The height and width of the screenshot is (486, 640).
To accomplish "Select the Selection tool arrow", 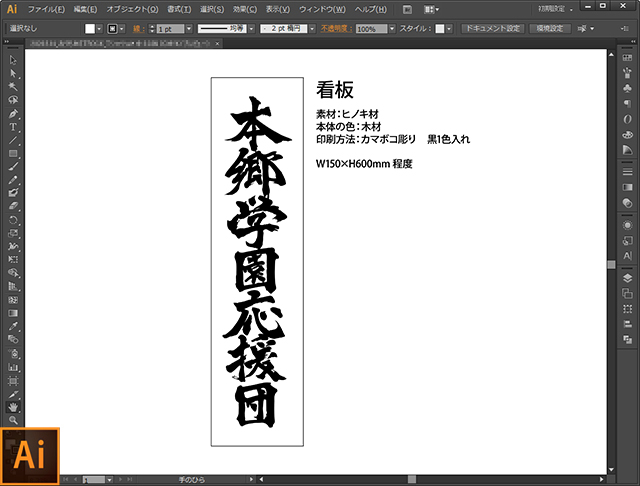I will (13, 61).
